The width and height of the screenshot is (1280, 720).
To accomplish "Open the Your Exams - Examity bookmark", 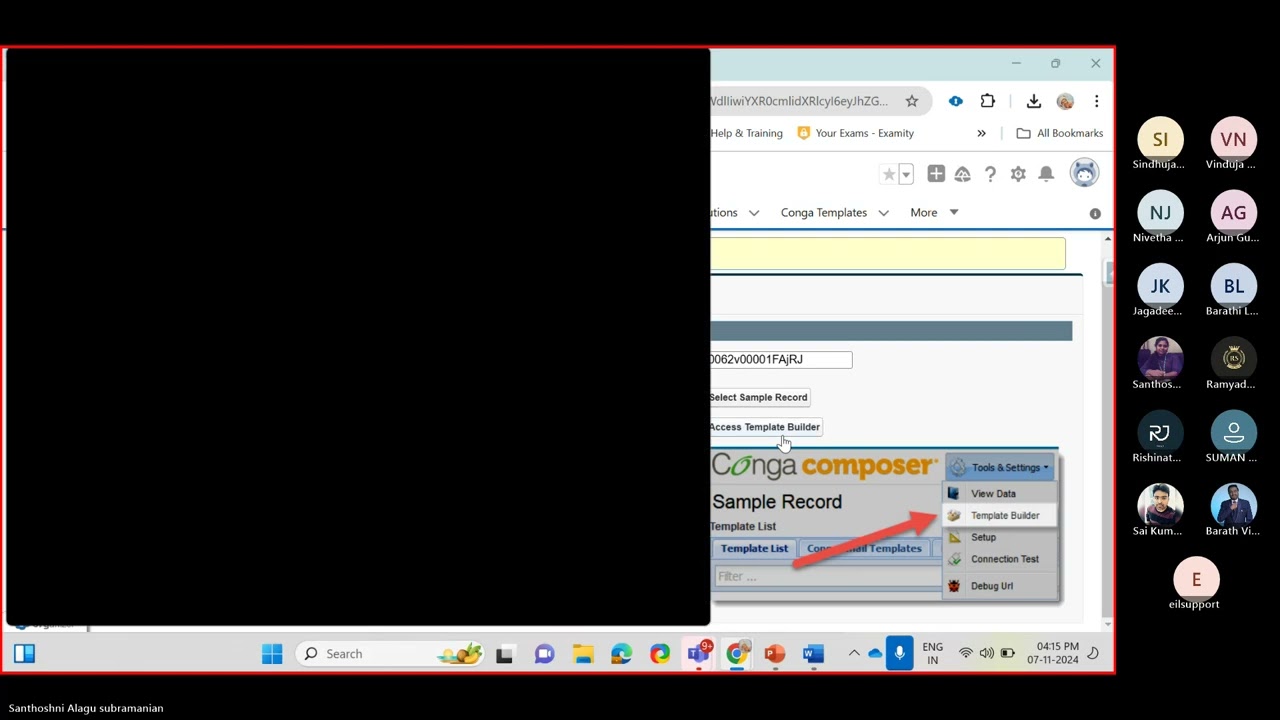I will coord(856,133).
